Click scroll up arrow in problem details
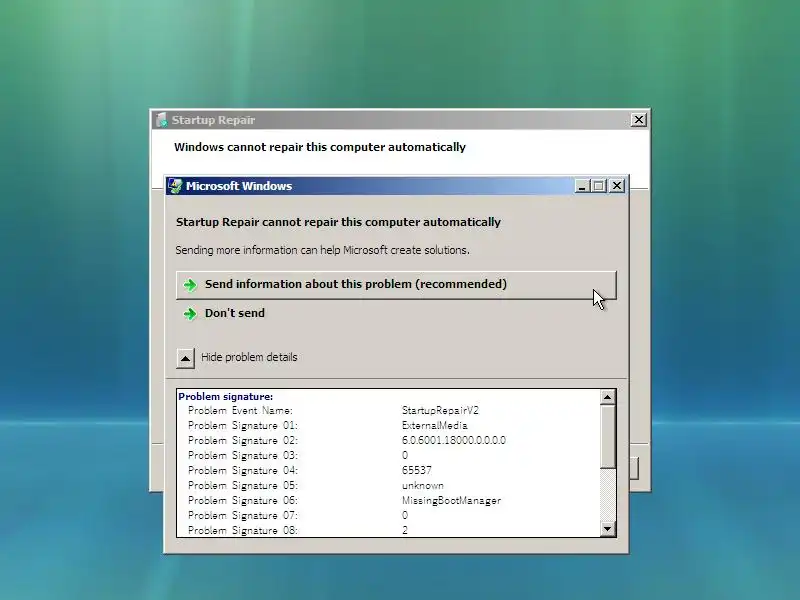The height and width of the screenshot is (600, 800). (x=607, y=397)
